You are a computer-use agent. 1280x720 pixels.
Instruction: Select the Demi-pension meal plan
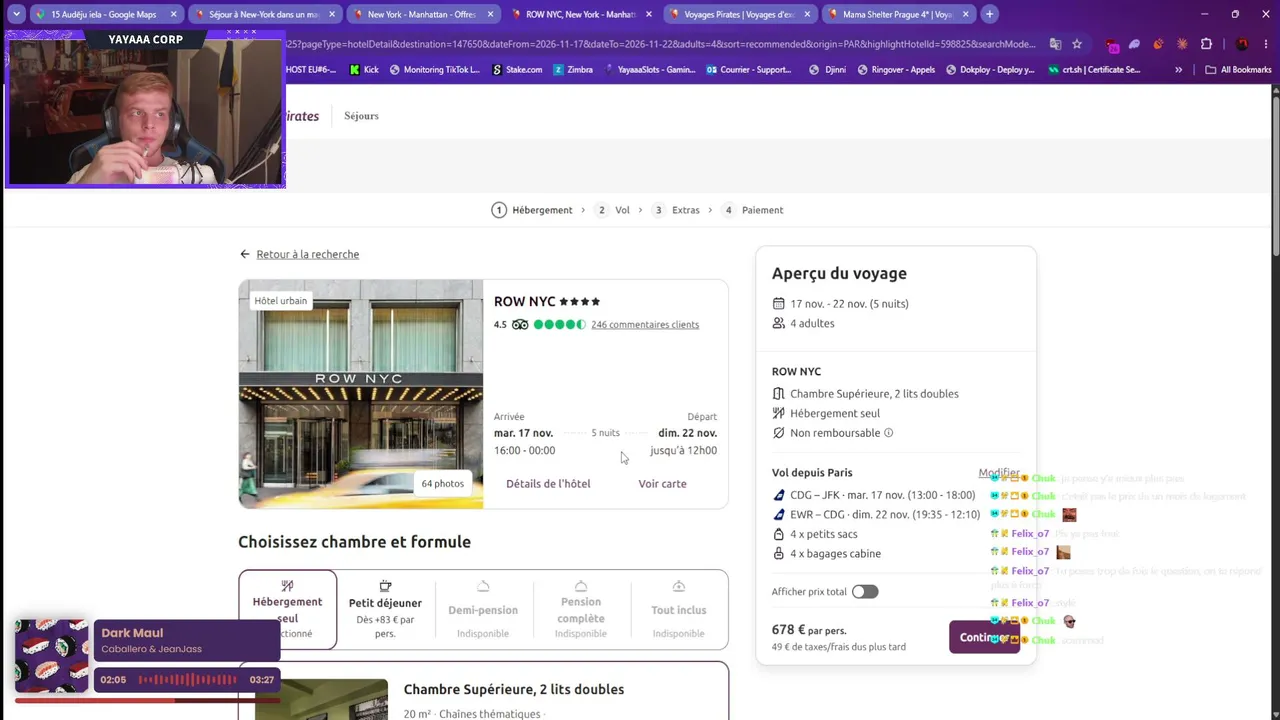[x=483, y=610]
